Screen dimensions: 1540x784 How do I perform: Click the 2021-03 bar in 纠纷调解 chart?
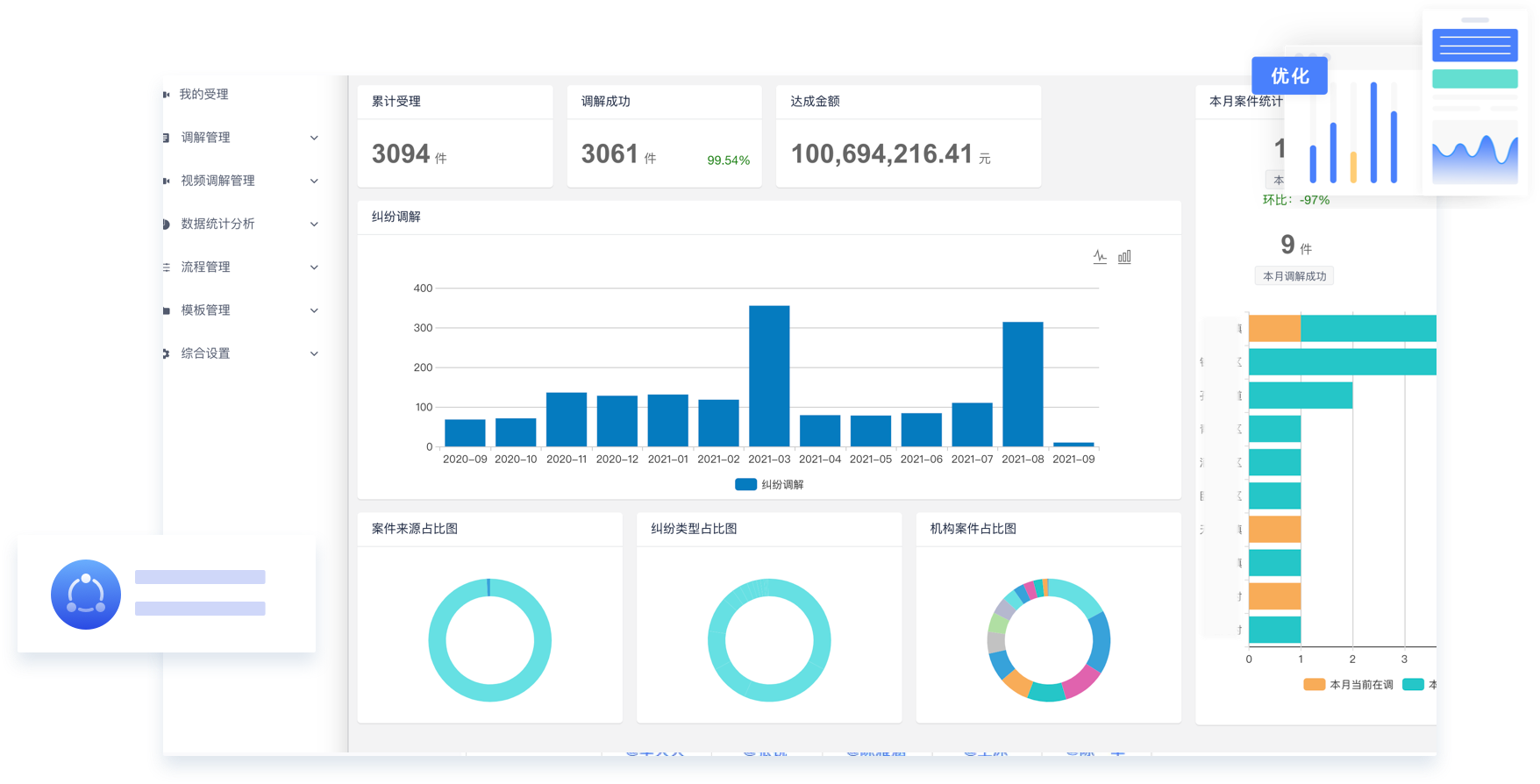tap(769, 377)
